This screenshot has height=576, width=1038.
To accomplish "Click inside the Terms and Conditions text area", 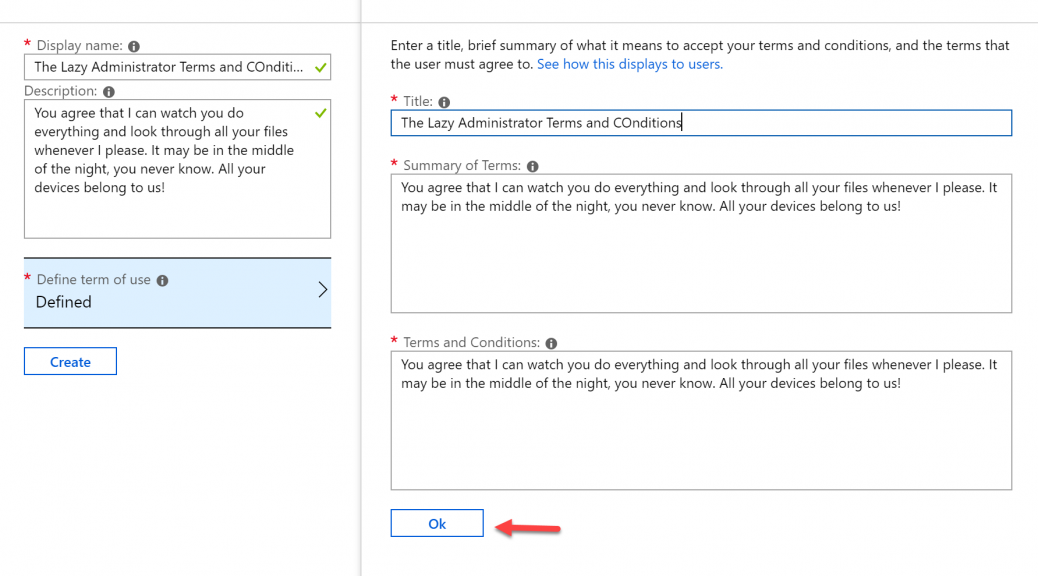I will click(701, 420).
